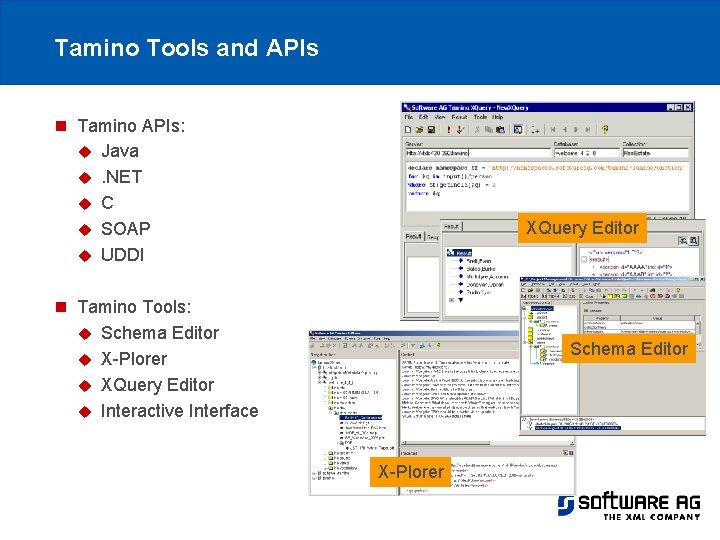720x540 pixels.
Task: Click Save diskette icon in XQuery toolbar
Action: click(x=431, y=130)
